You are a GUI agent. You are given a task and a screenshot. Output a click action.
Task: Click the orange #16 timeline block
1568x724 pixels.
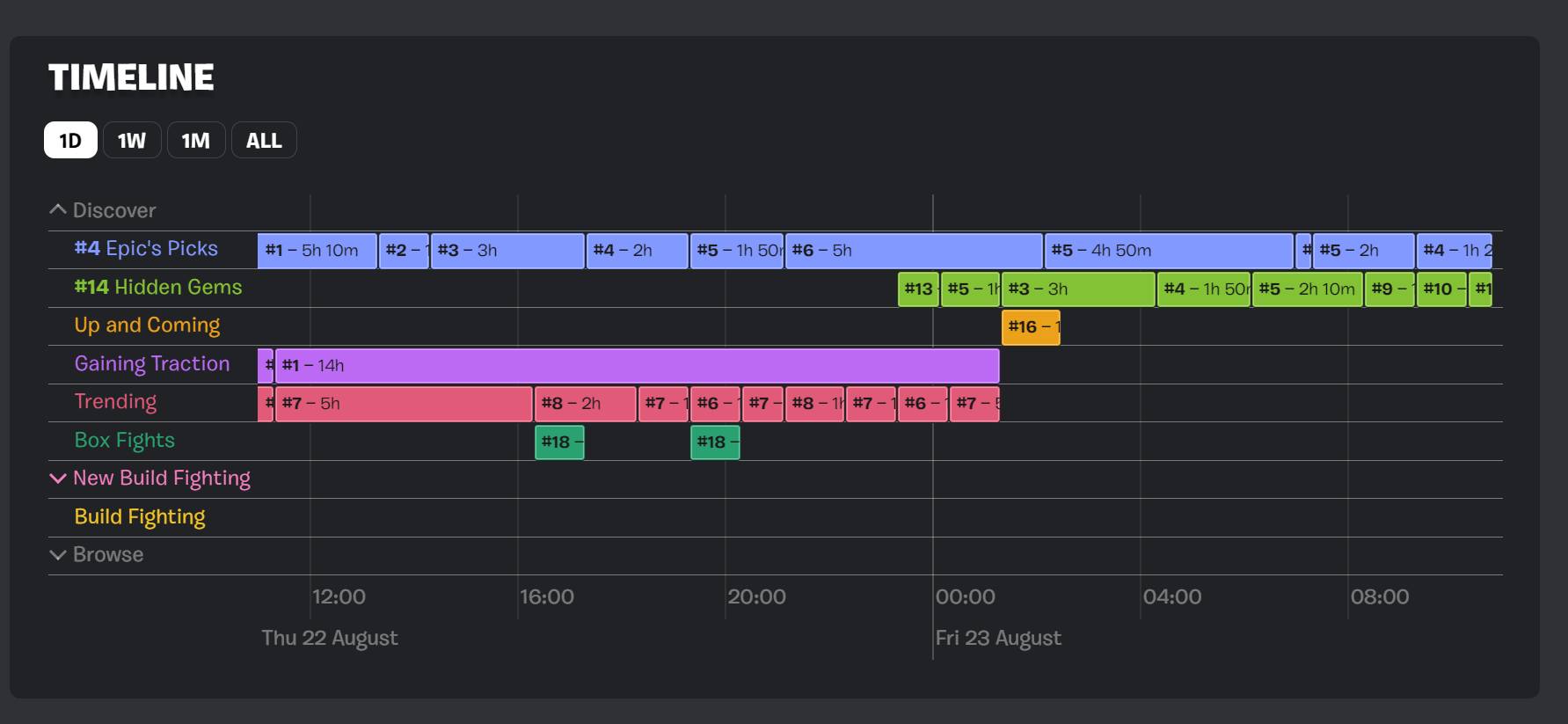pyautogui.click(x=1031, y=327)
